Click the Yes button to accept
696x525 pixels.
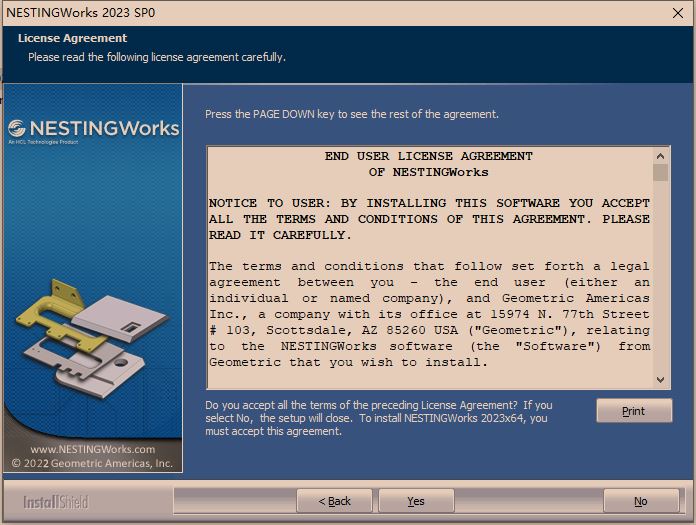(x=416, y=501)
